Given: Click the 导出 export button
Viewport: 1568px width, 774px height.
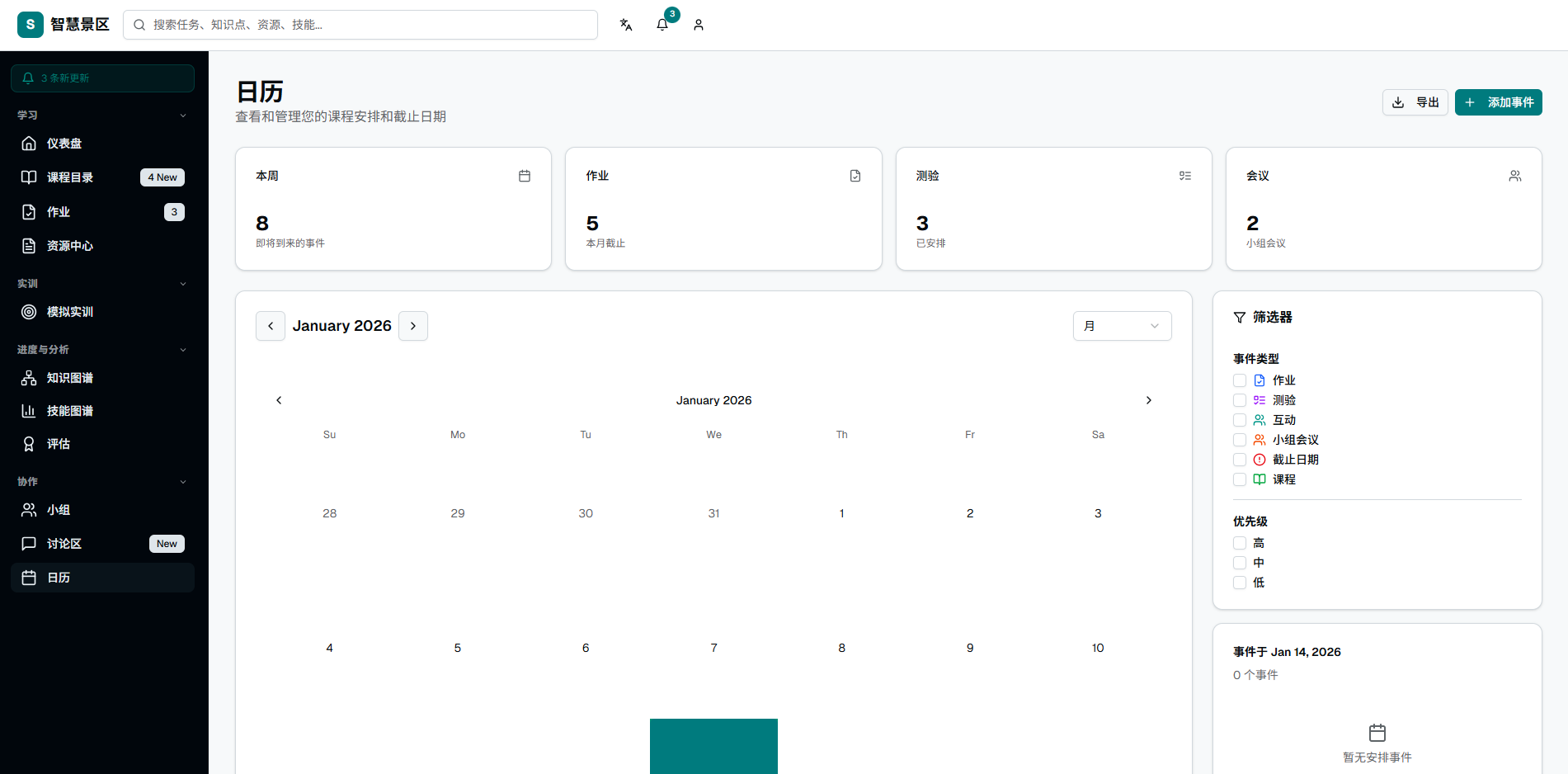Looking at the screenshot, I should point(1415,102).
